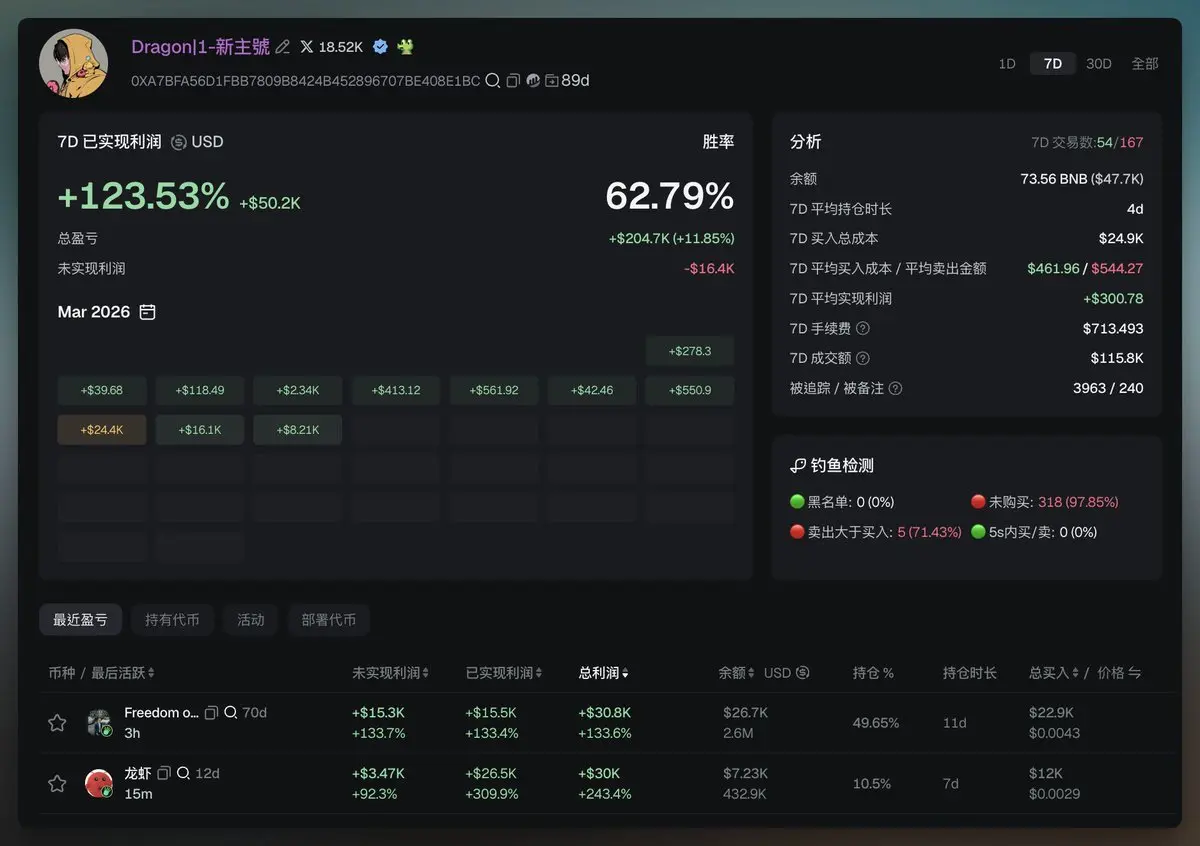Click the highlighted +$24.4K calendar cell
1200x846 pixels.
[x=102, y=430]
